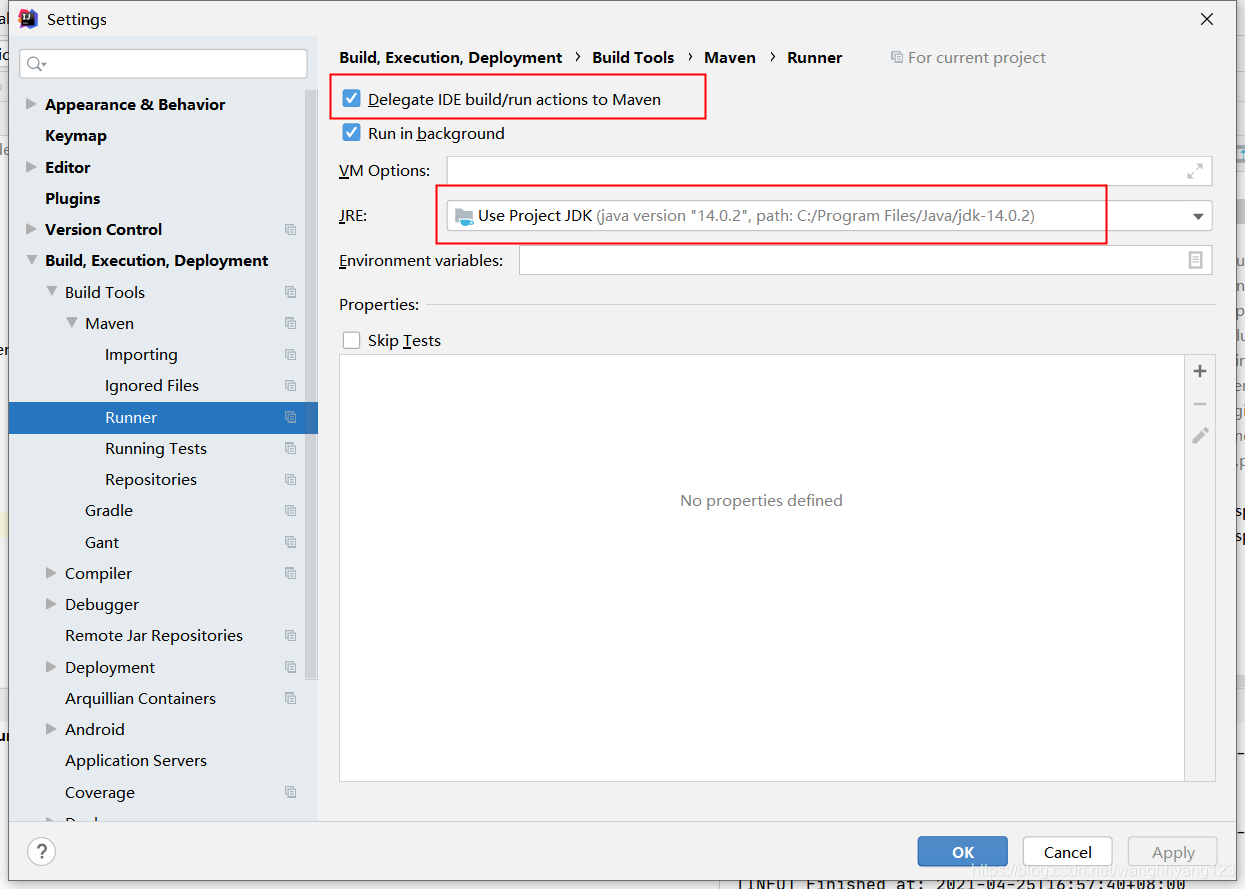This screenshot has width=1245, height=889.
Task: Click the Cancel button
Action: click(1068, 852)
